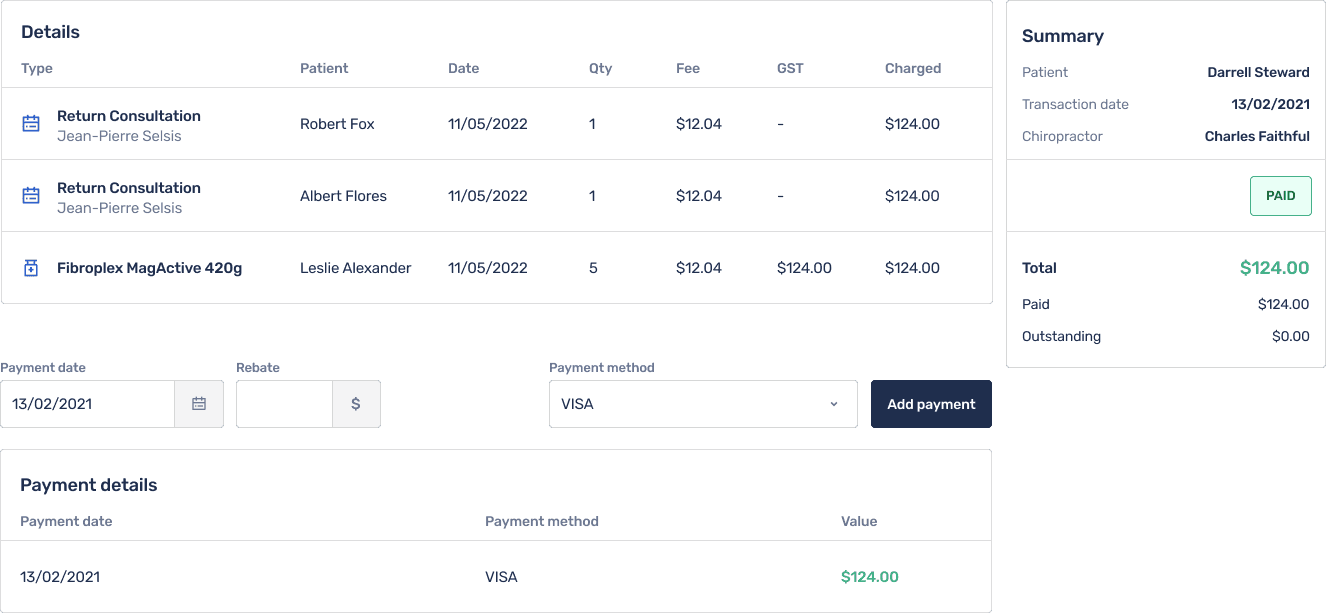Select the Fibroplex MagActive 420g item
1326x613 pixels.
pos(149,268)
